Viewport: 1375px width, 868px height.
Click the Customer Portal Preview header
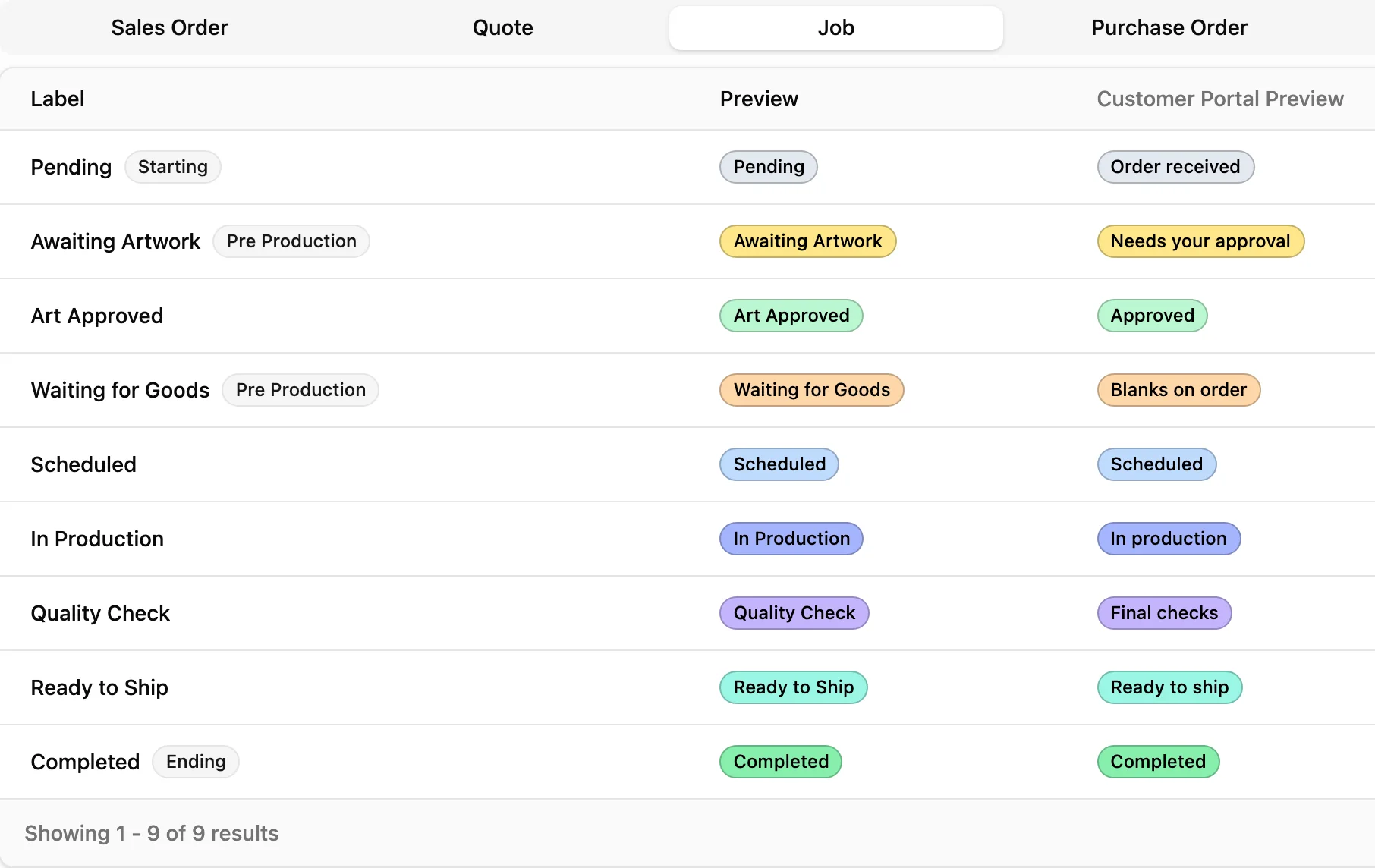1220,99
